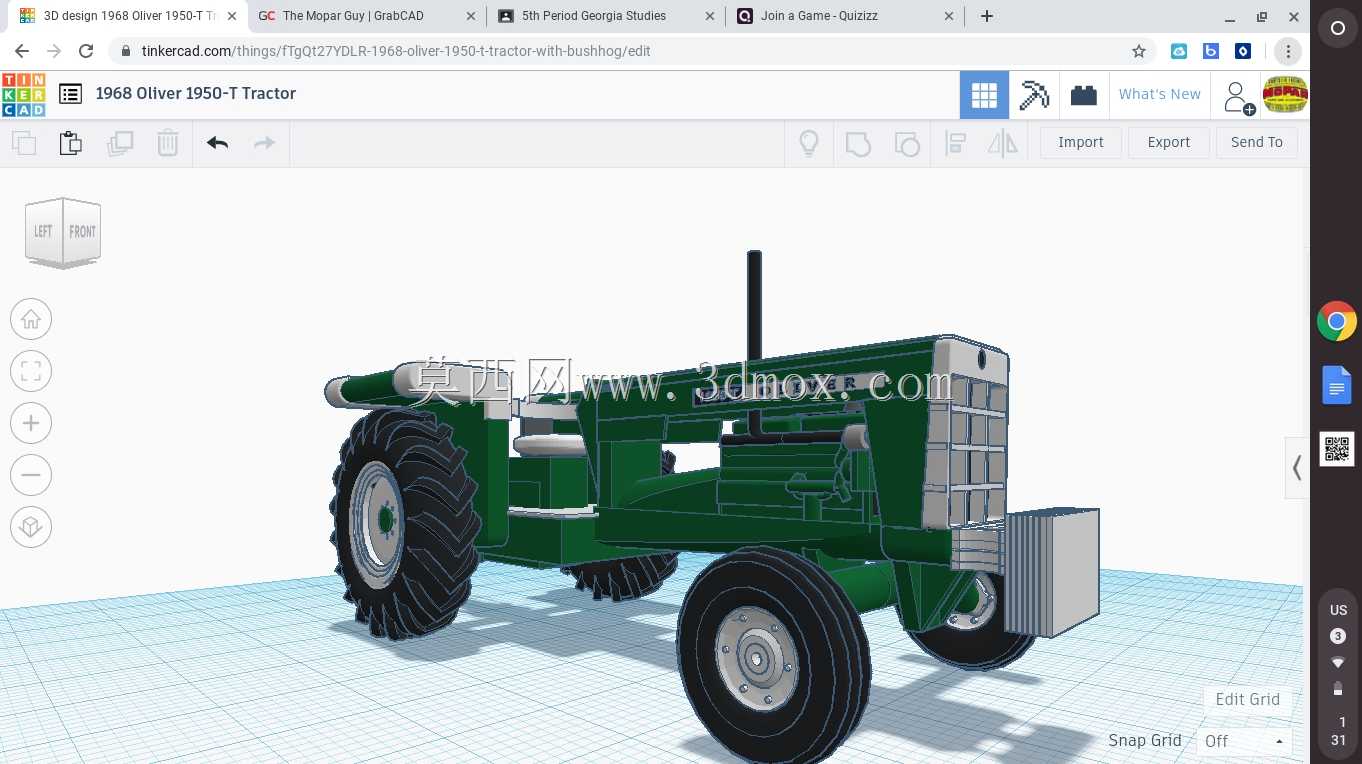The height and width of the screenshot is (764, 1362).
Task: Close the GrabCAD tab
Action: (471, 16)
